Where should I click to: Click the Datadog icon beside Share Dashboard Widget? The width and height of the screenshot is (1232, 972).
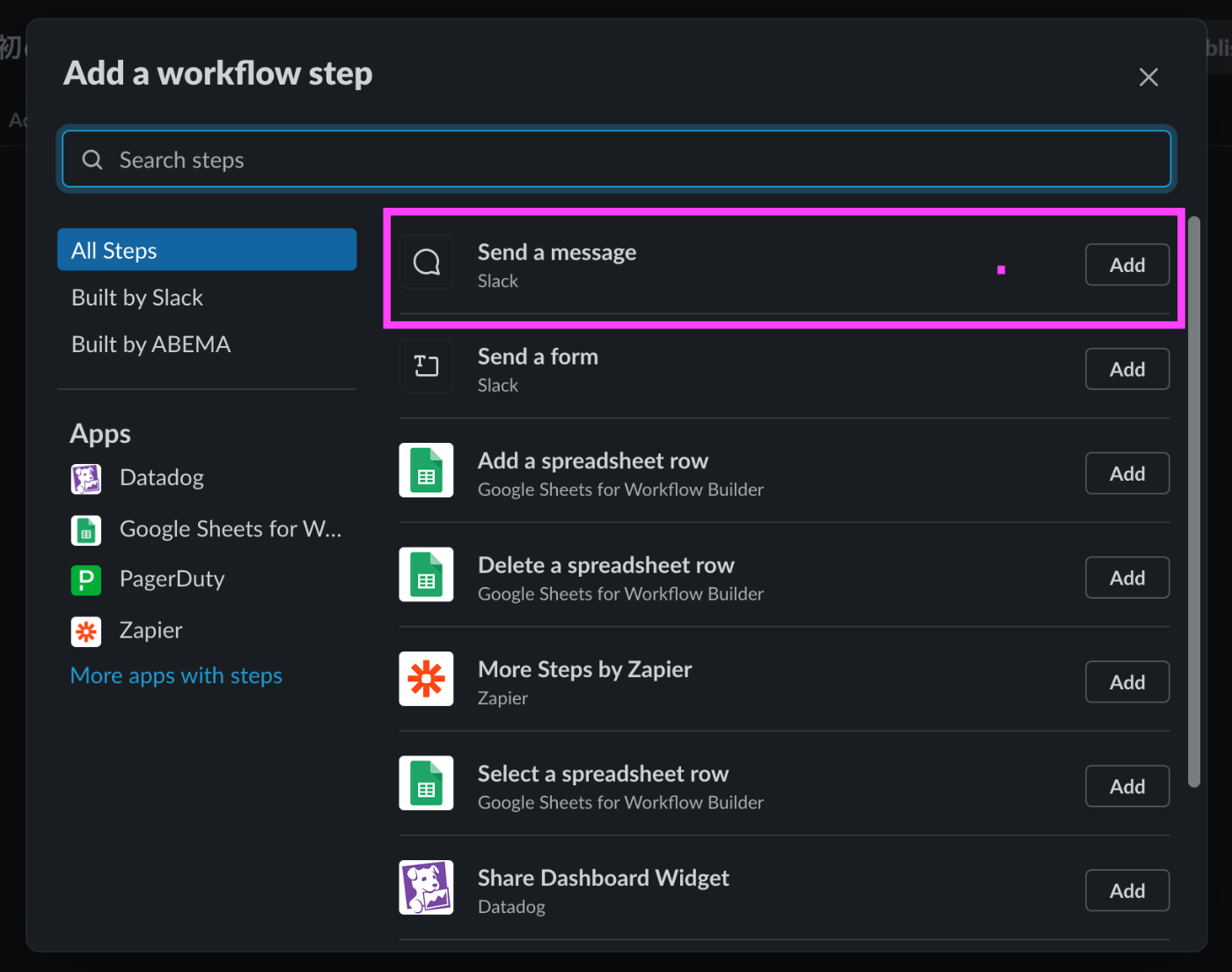(427, 887)
